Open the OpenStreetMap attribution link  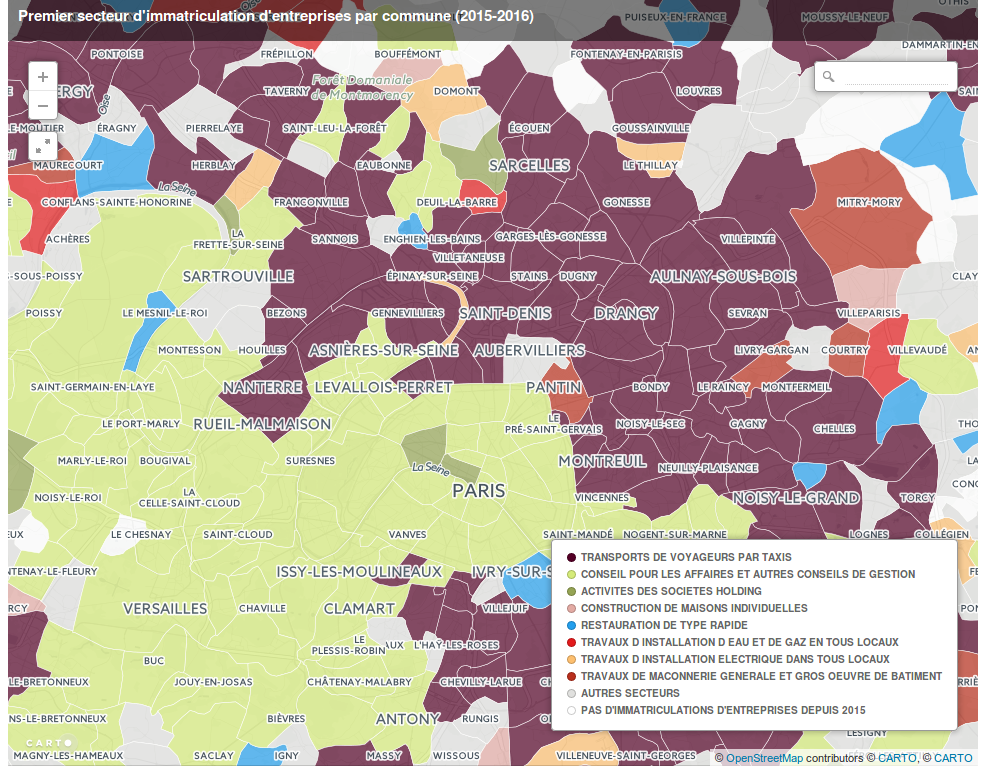click(x=764, y=758)
